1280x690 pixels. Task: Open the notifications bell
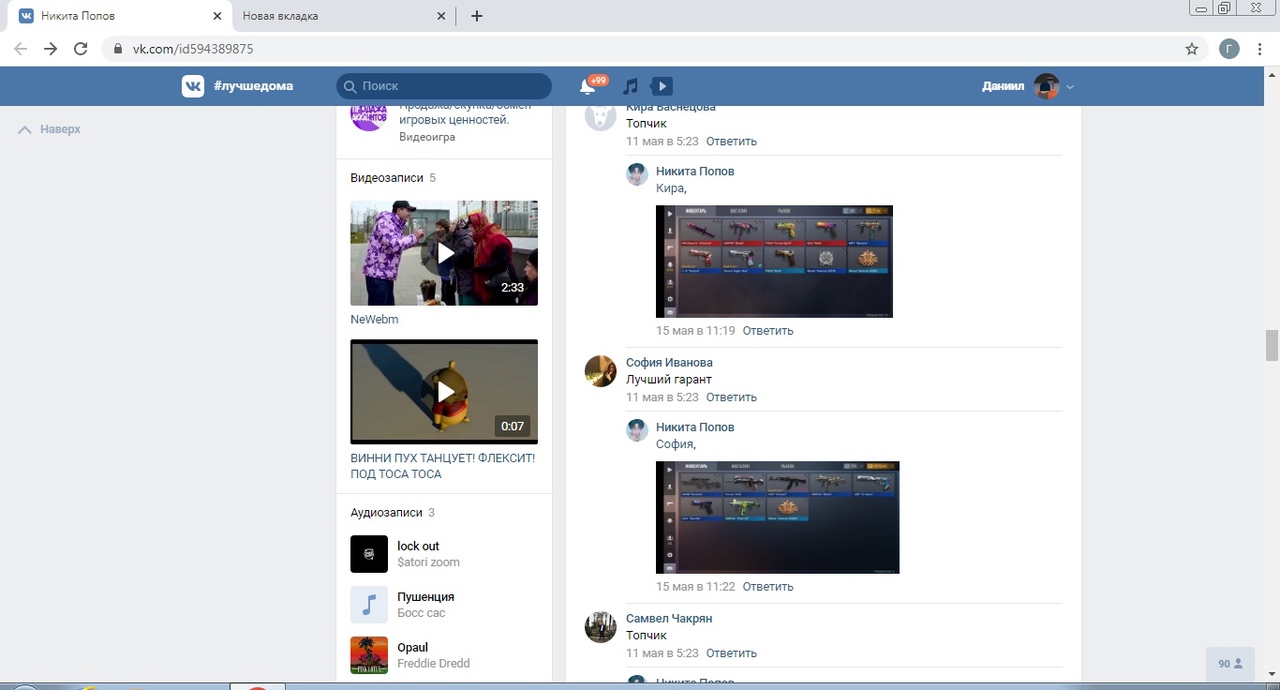(x=588, y=87)
